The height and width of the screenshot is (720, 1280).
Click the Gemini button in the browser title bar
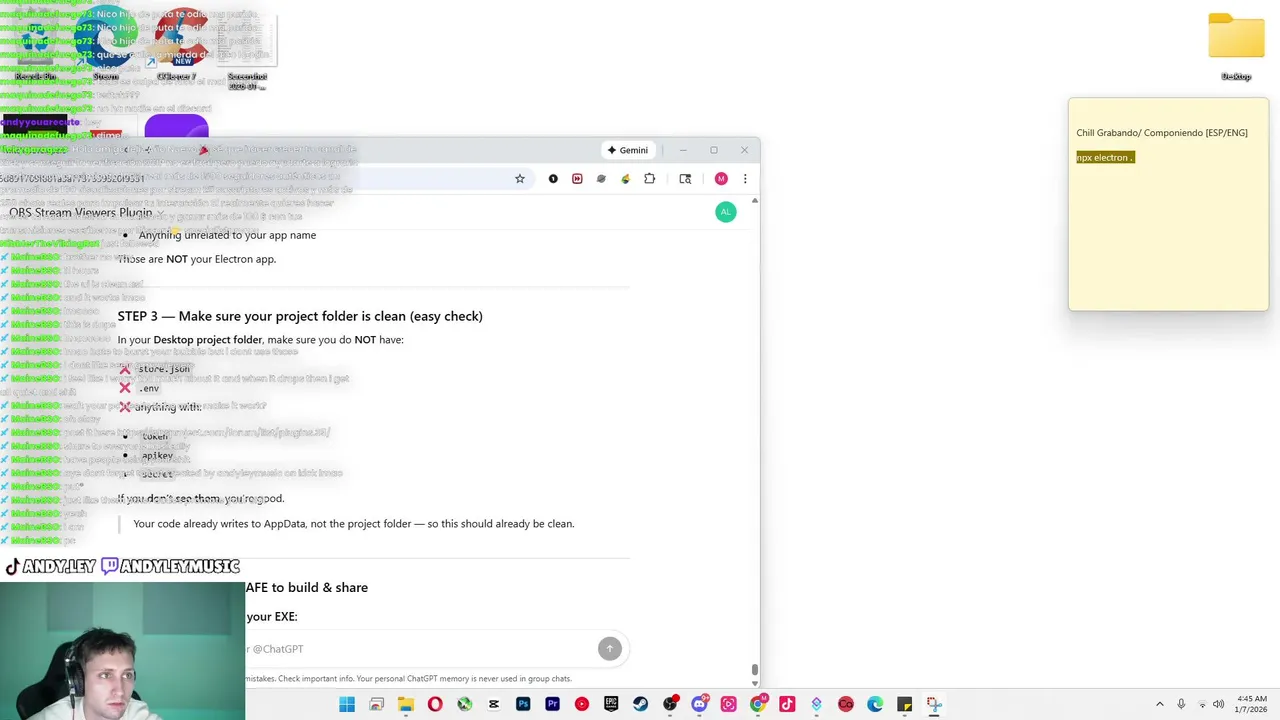point(628,150)
